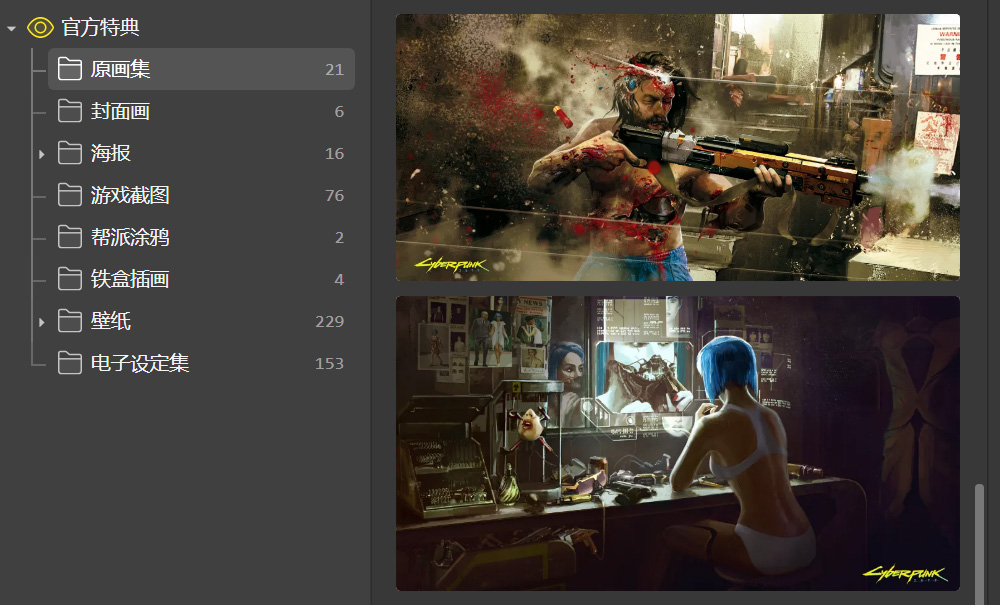Click the count 153 on the 电子设定集 row
1000x605 pixels.
click(330, 363)
